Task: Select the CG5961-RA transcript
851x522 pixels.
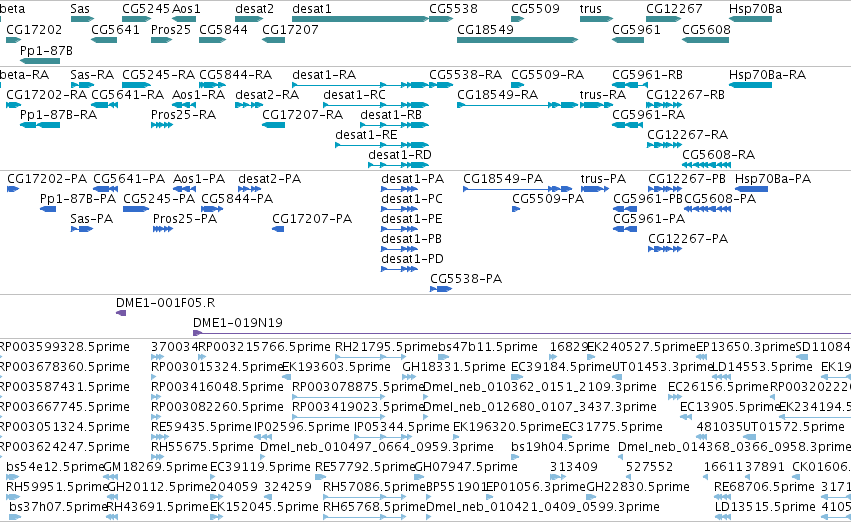Action: (627, 125)
